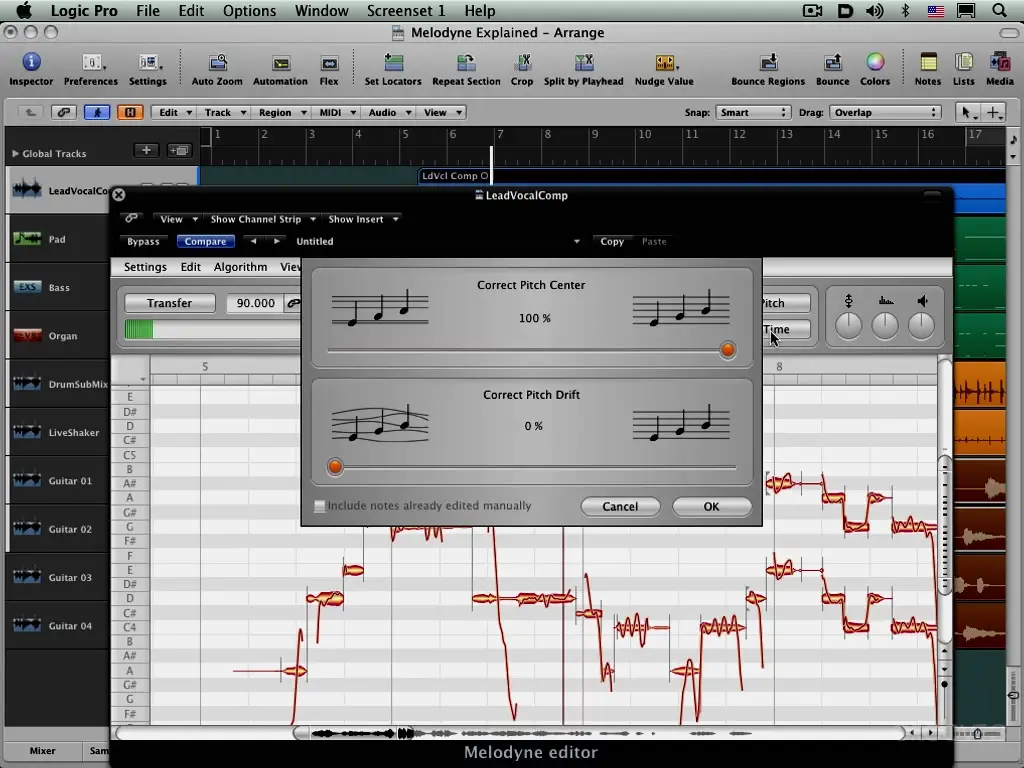Click Correct Pitch Drift slider handle
Screen dimensions: 1024x768
tap(335, 466)
